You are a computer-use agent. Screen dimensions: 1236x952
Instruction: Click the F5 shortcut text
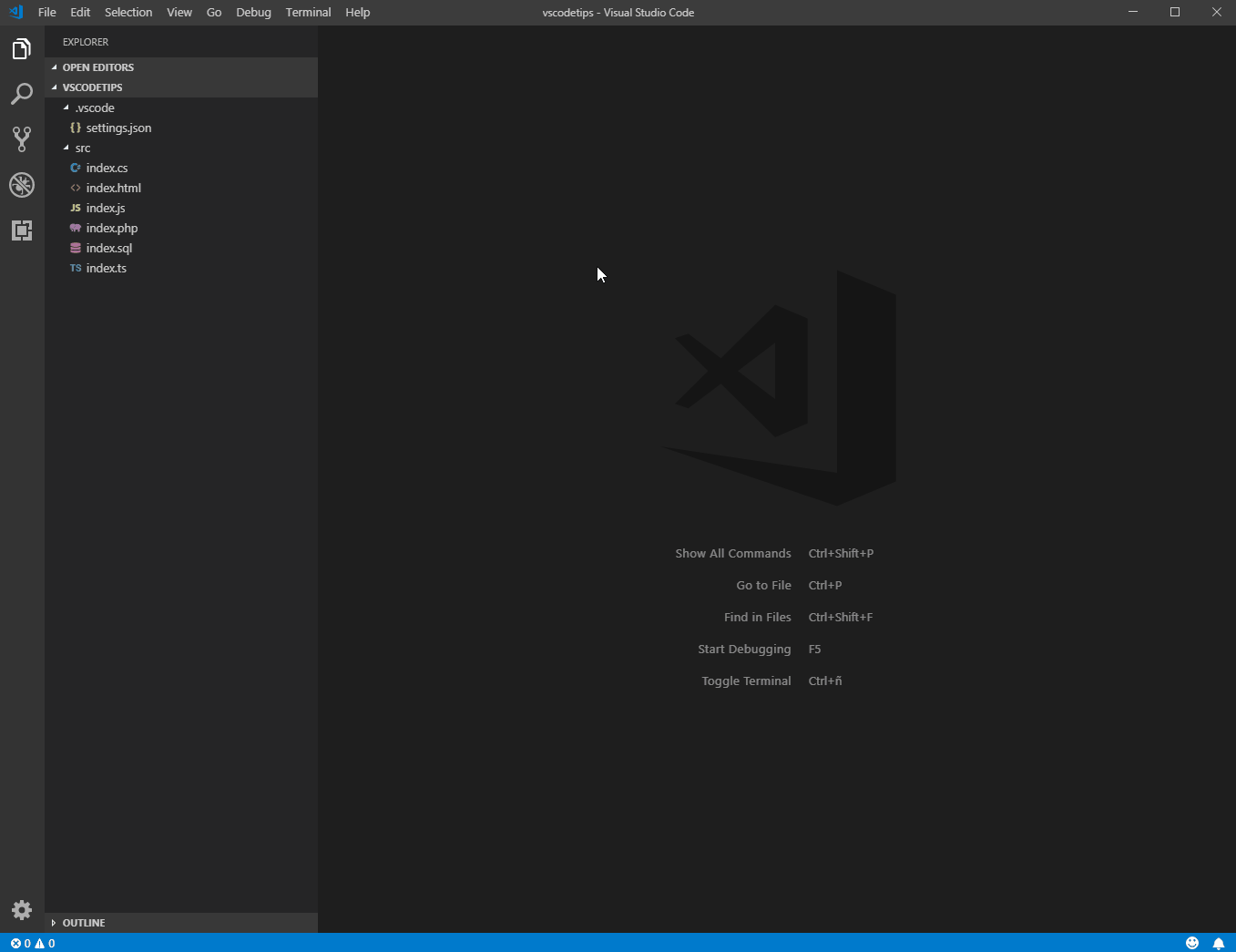coord(814,649)
